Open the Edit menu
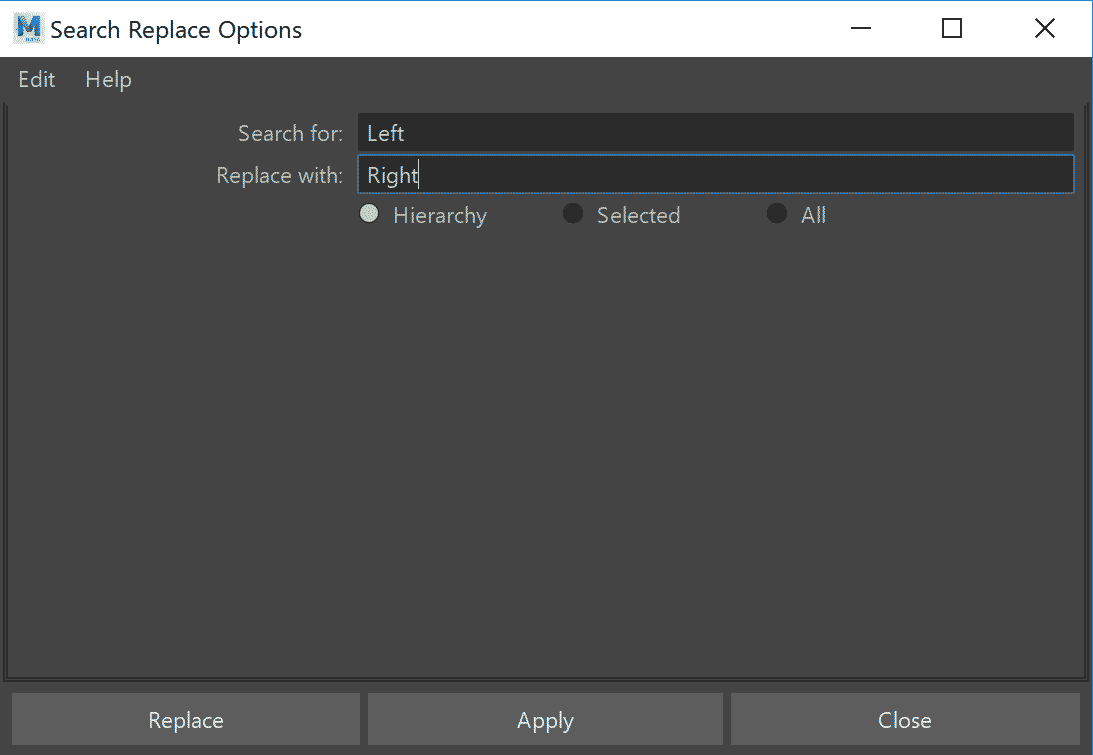Image resolution: width=1093 pixels, height=755 pixels. point(37,80)
